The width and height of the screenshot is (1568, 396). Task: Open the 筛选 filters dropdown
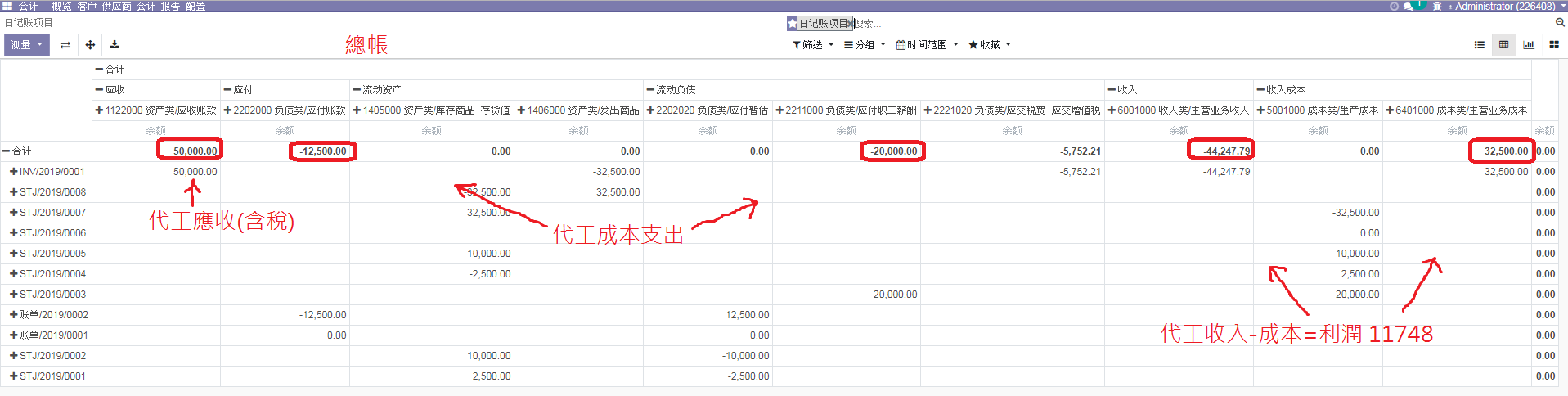tap(813, 45)
